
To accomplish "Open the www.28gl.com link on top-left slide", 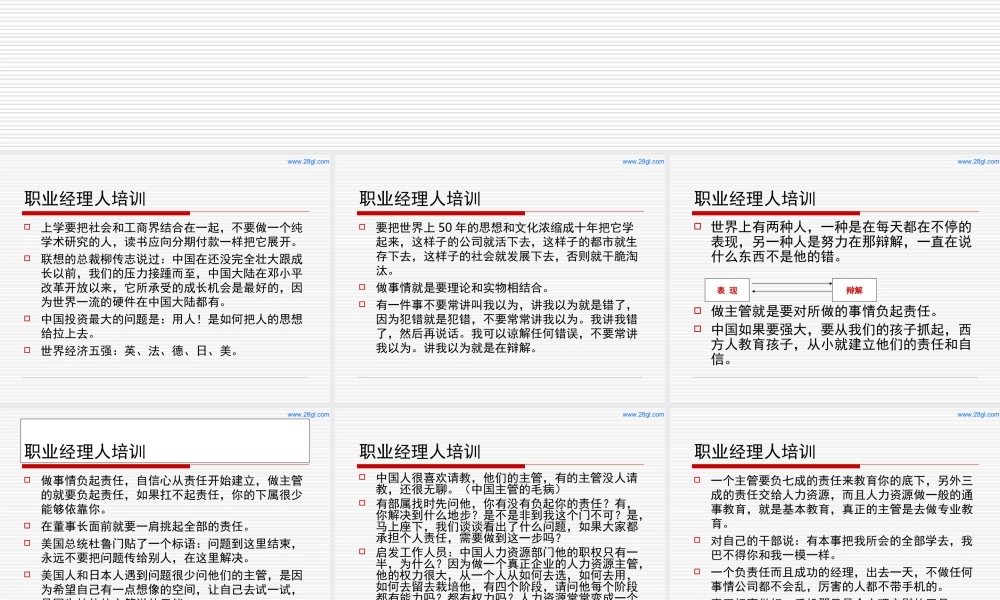I will [310, 161].
